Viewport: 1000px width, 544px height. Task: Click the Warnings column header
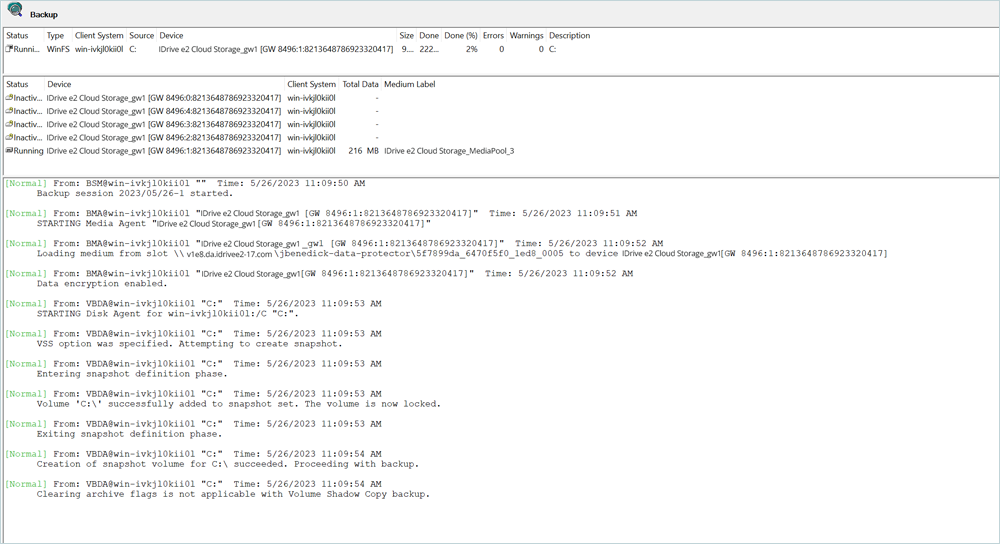coord(526,36)
